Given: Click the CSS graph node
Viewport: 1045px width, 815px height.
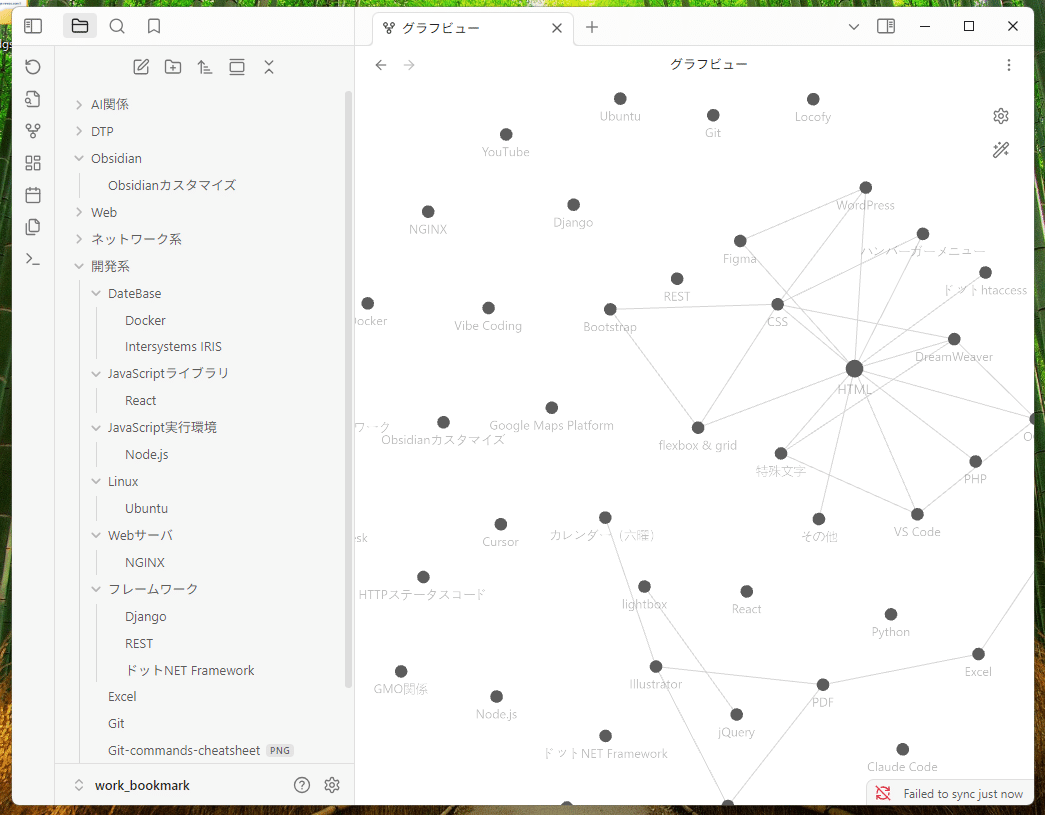Looking at the screenshot, I should (x=778, y=304).
